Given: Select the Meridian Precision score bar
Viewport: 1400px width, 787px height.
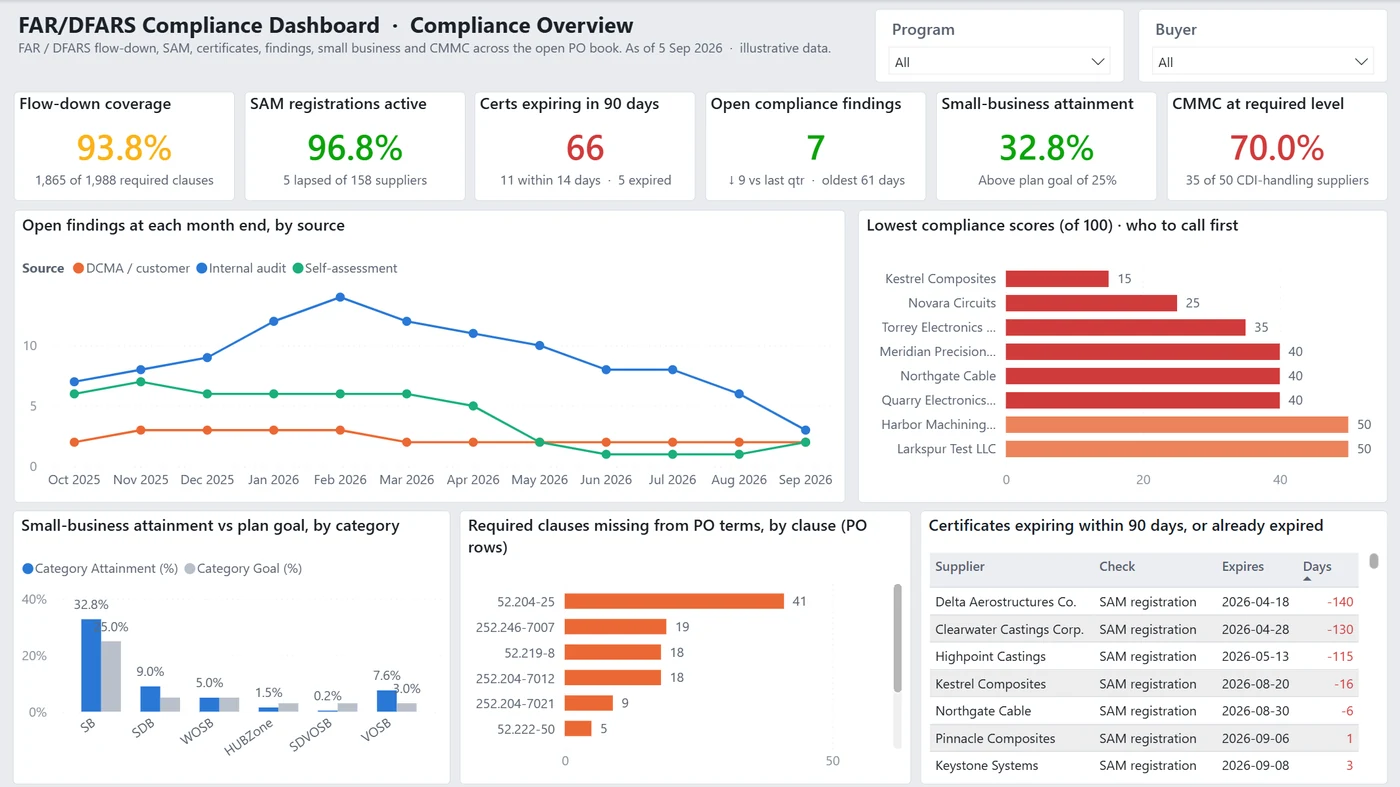Looking at the screenshot, I should pyautogui.click(x=1143, y=351).
